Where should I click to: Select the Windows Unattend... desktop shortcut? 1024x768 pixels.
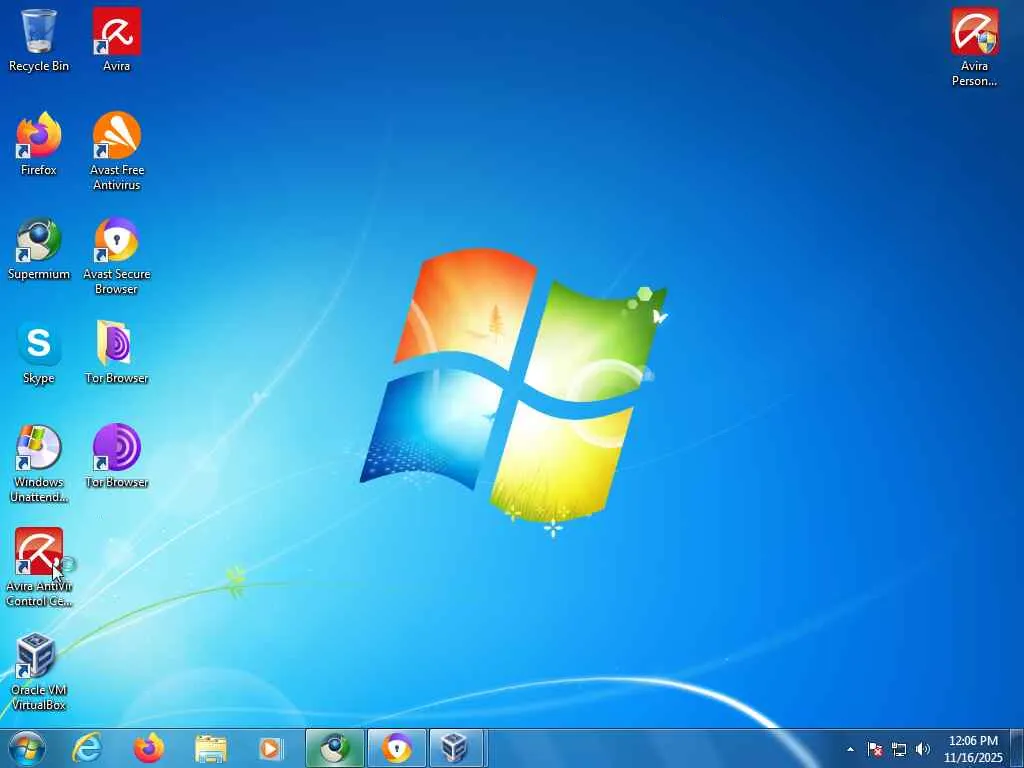click(39, 463)
